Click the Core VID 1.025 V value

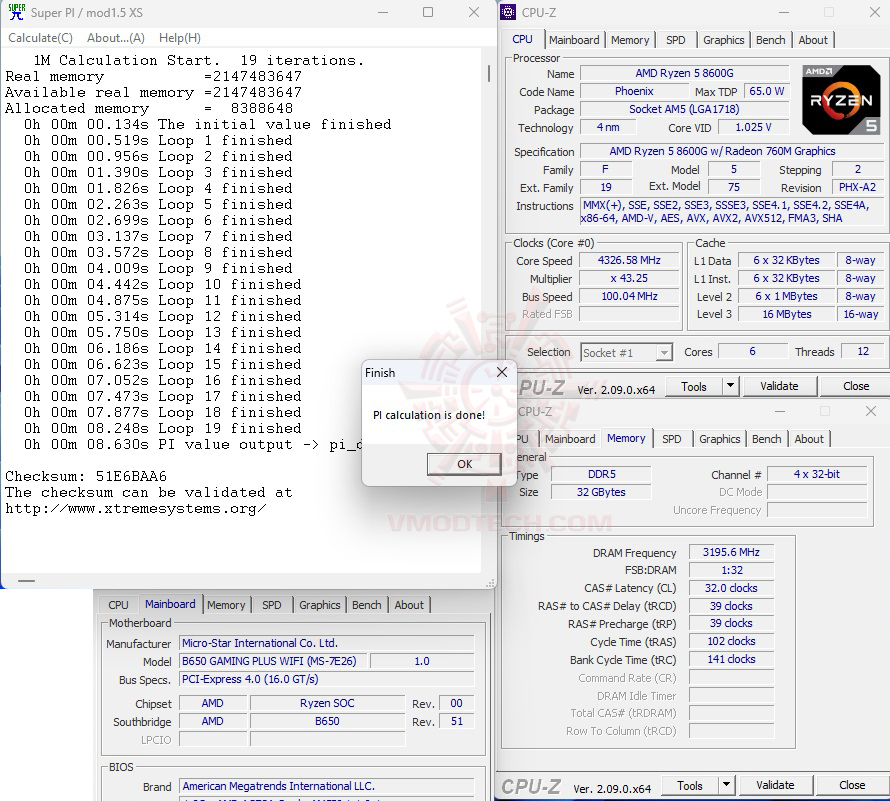[753, 127]
